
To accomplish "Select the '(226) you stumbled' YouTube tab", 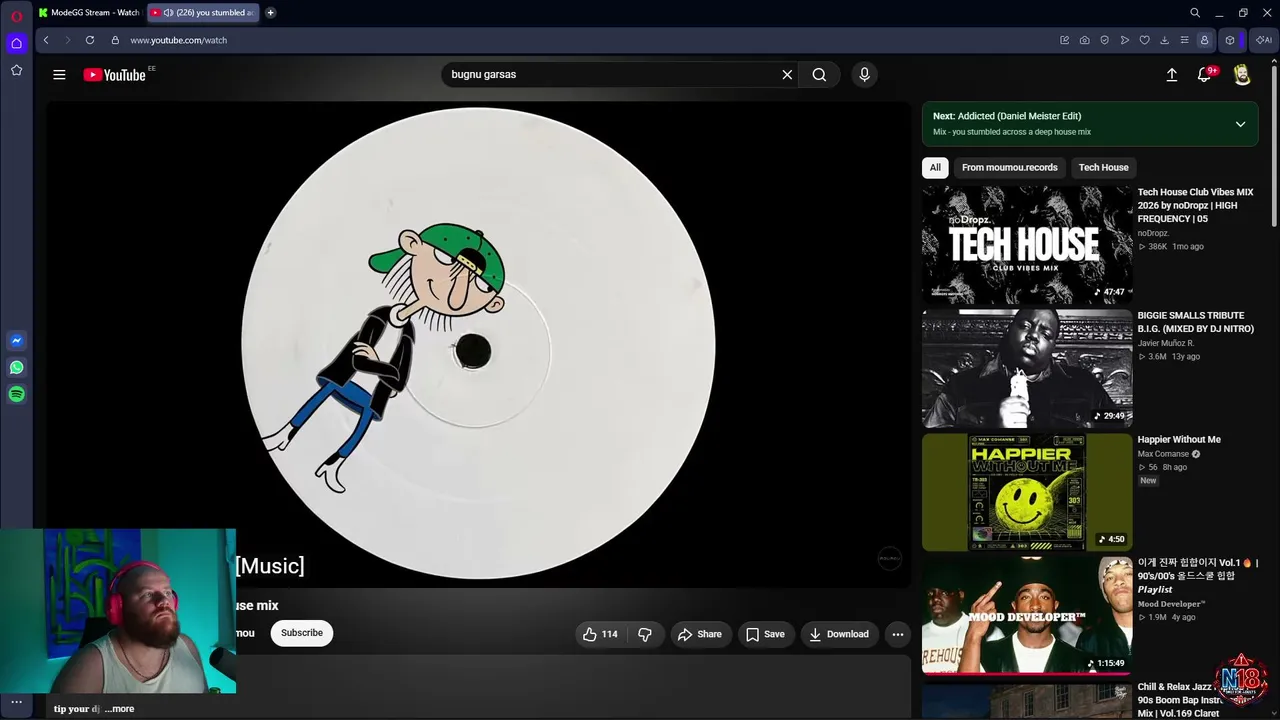I will coord(203,13).
